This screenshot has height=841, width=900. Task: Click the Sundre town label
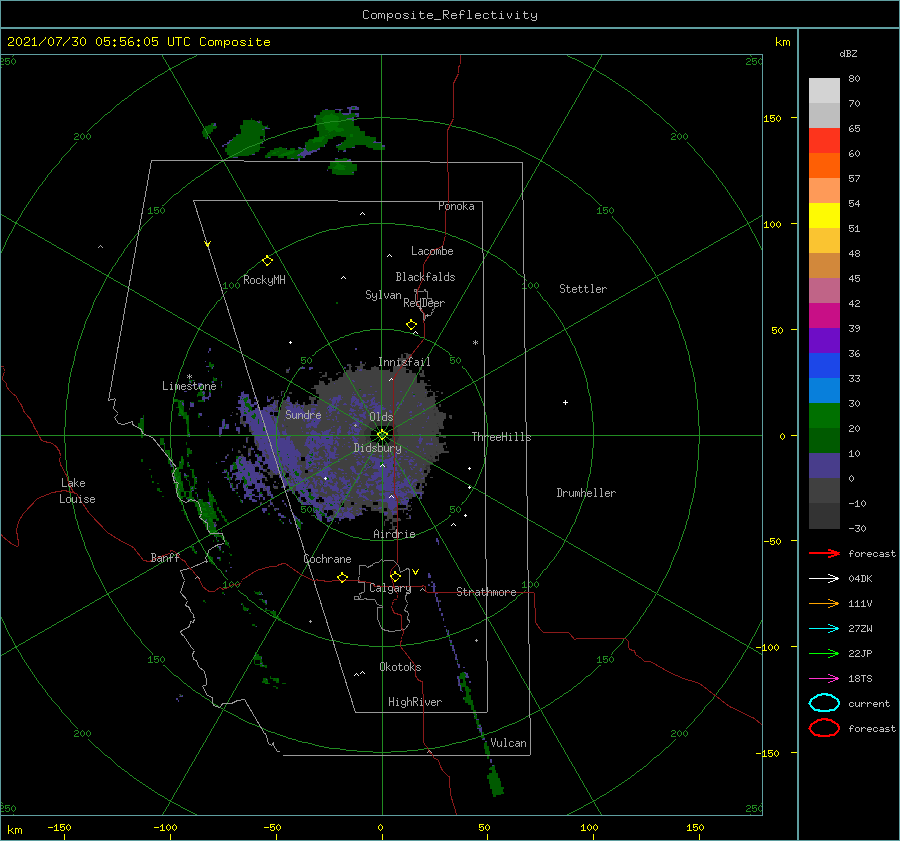(x=303, y=415)
